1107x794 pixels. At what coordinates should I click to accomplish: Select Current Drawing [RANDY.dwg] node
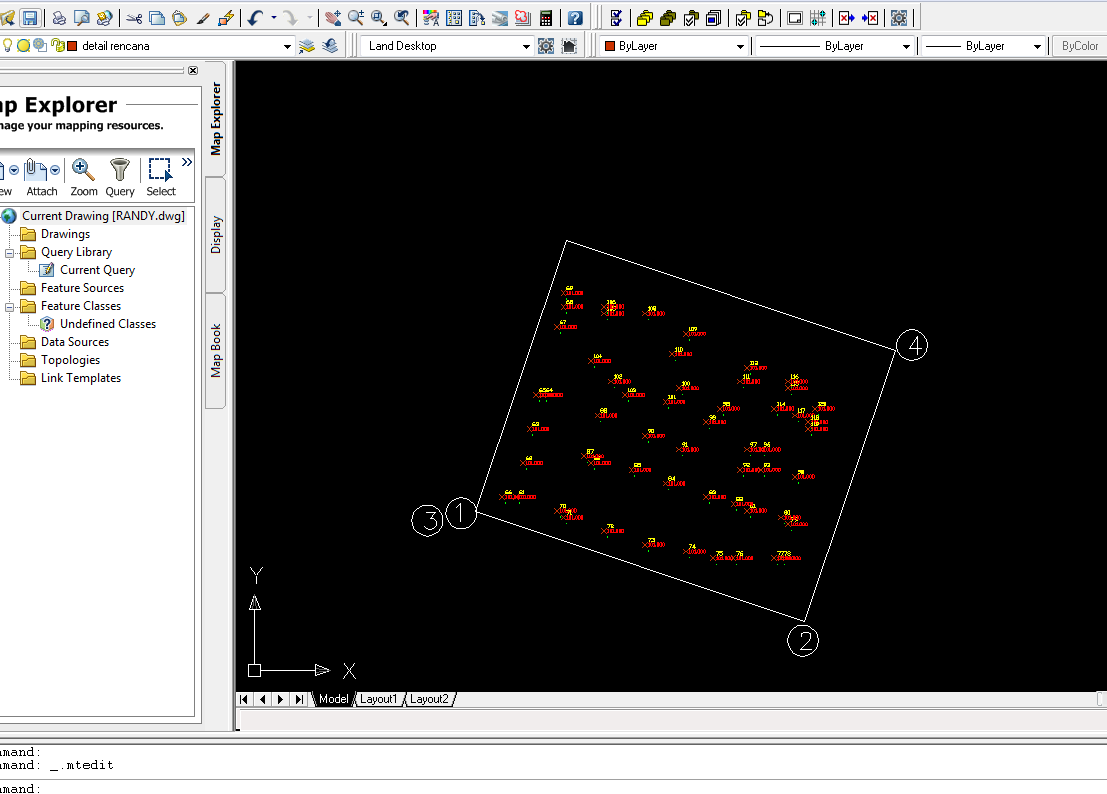click(x=103, y=216)
